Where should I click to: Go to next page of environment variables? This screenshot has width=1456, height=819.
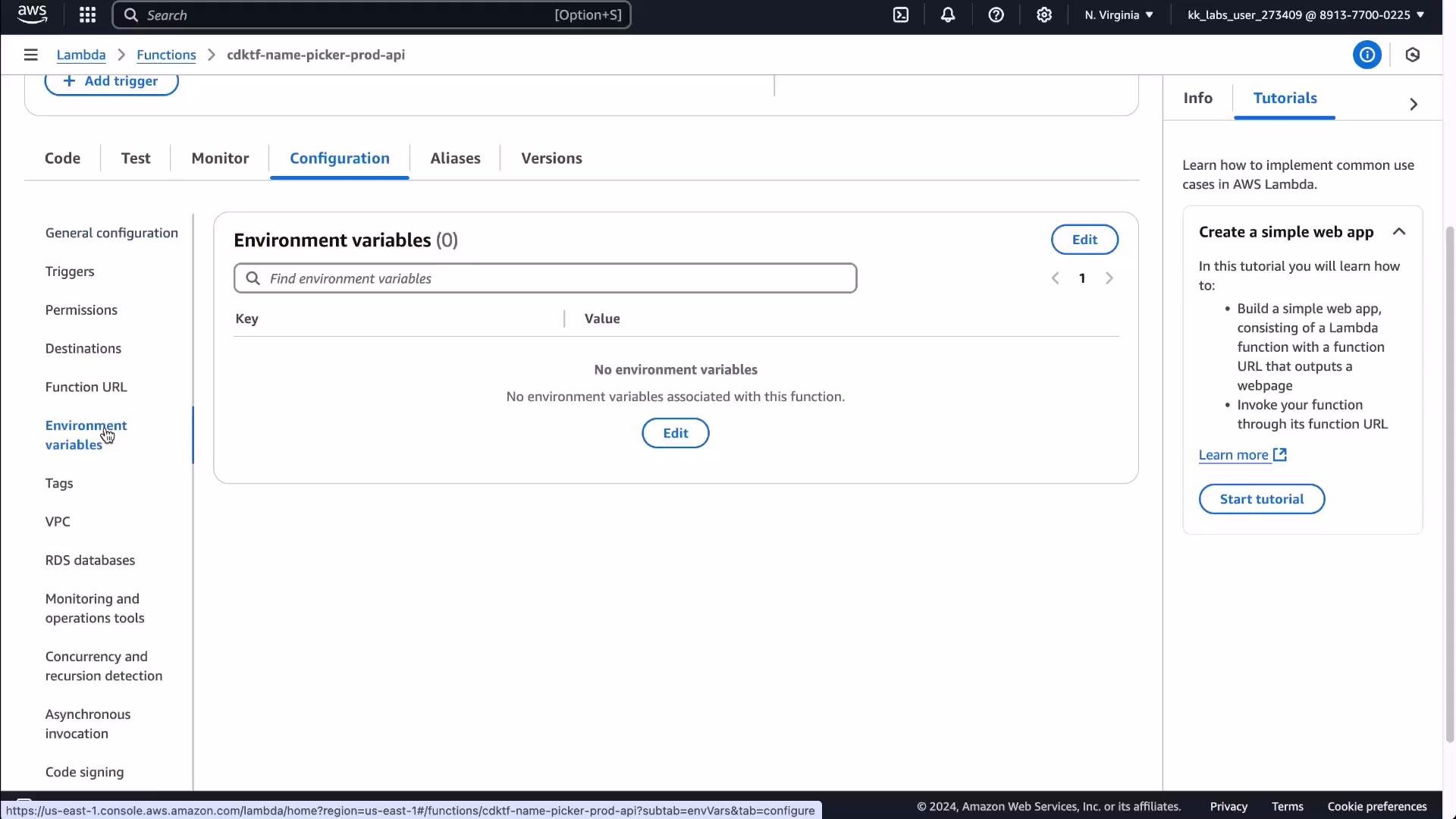pyautogui.click(x=1109, y=278)
